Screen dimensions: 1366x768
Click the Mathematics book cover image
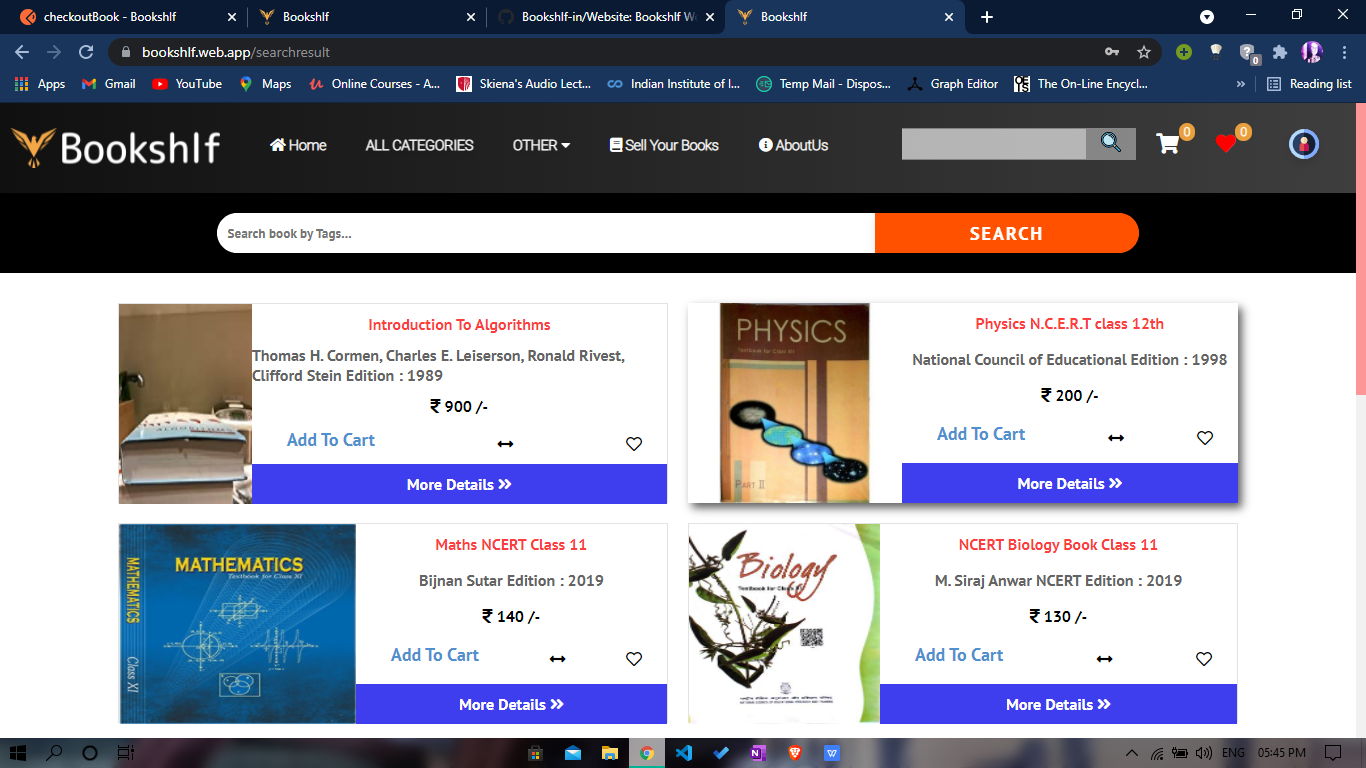coord(238,624)
